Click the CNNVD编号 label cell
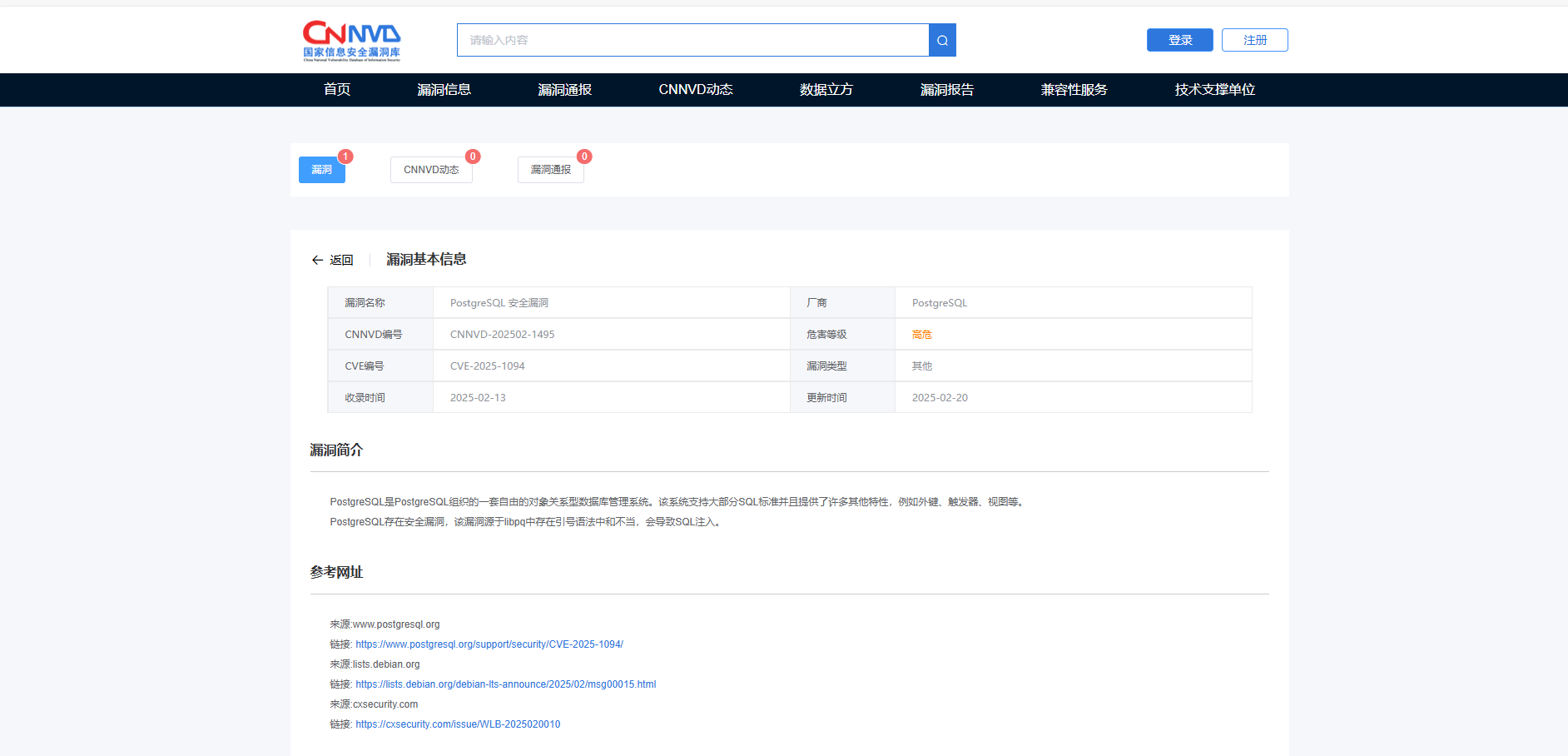 [380, 335]
